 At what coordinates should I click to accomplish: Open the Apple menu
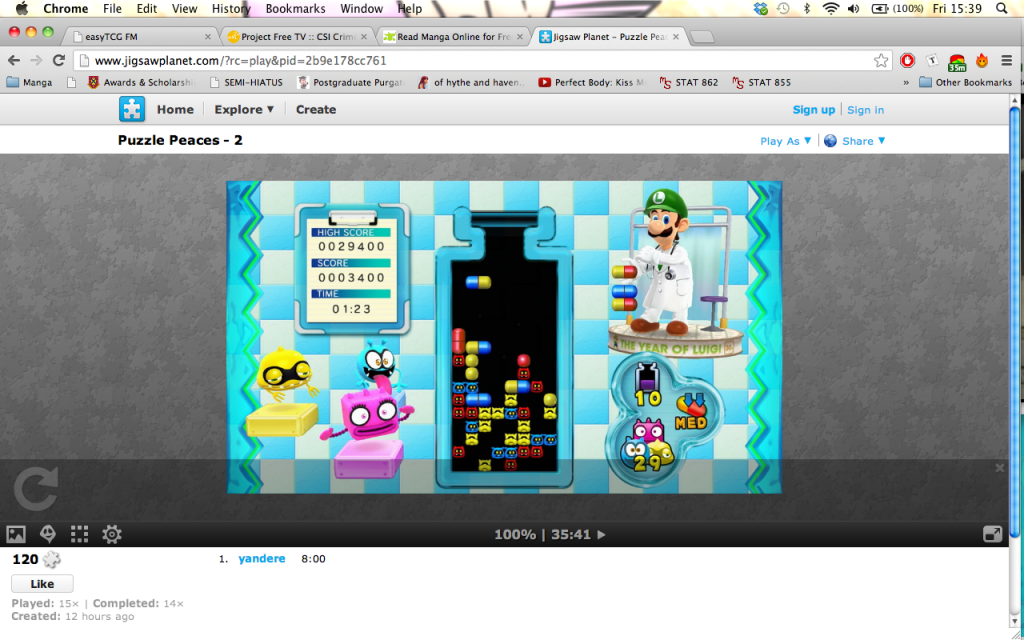(22, 8)
